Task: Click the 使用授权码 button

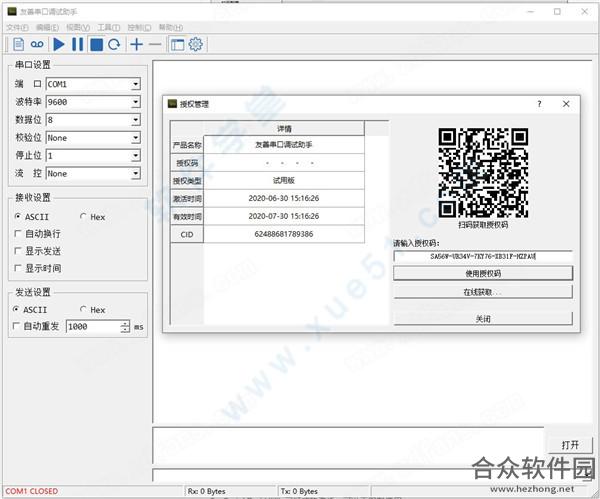Action: click(x=483, y=273)
